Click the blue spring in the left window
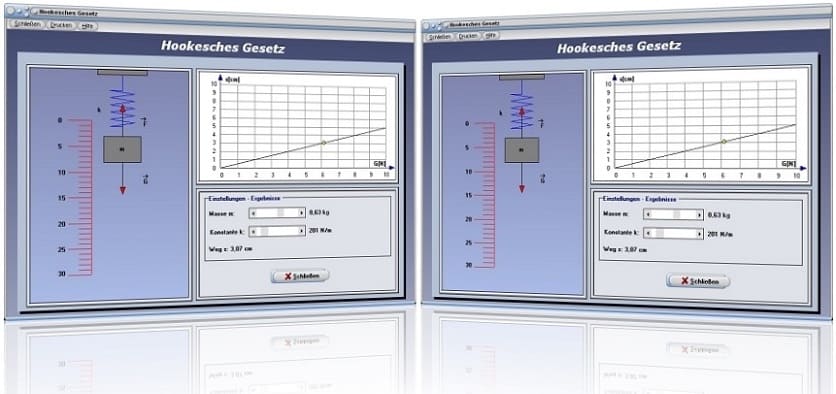 coord(122,108)
